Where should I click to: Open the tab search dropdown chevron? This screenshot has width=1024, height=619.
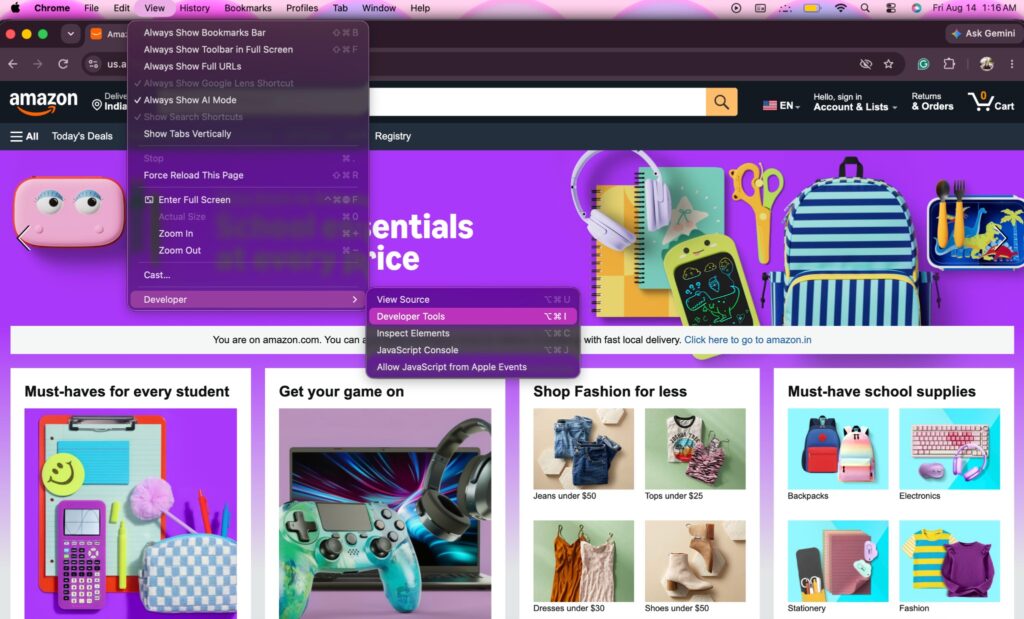coord(70,34)
